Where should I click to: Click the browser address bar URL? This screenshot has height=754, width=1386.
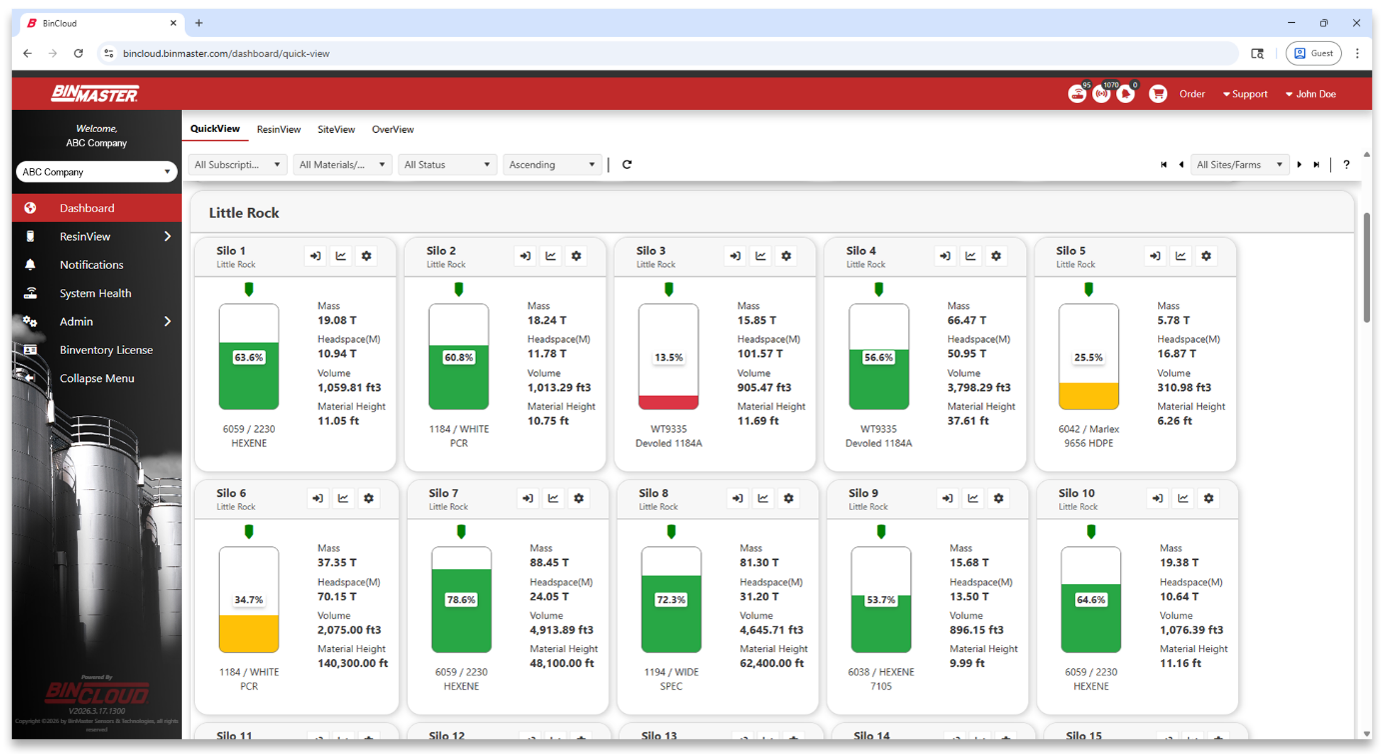click(x=226, y=53)
